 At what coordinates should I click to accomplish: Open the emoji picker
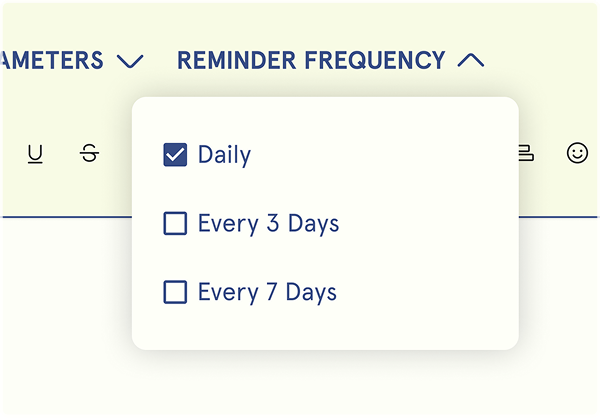click(x=577, y=153)
